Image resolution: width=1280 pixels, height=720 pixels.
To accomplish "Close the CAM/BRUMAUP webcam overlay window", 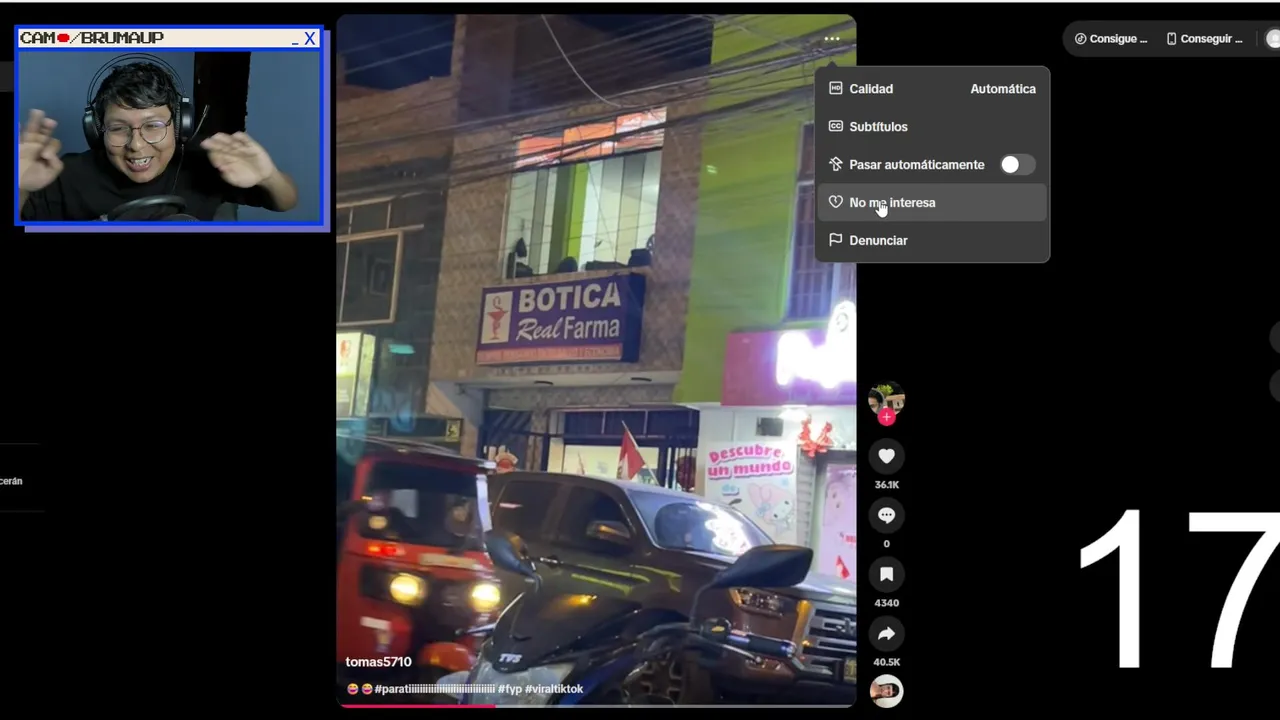I will coord(310,38).
